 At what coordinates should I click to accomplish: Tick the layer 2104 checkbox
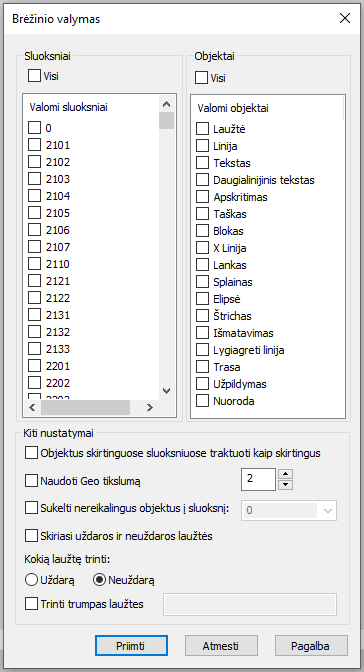tap(34, 196)
